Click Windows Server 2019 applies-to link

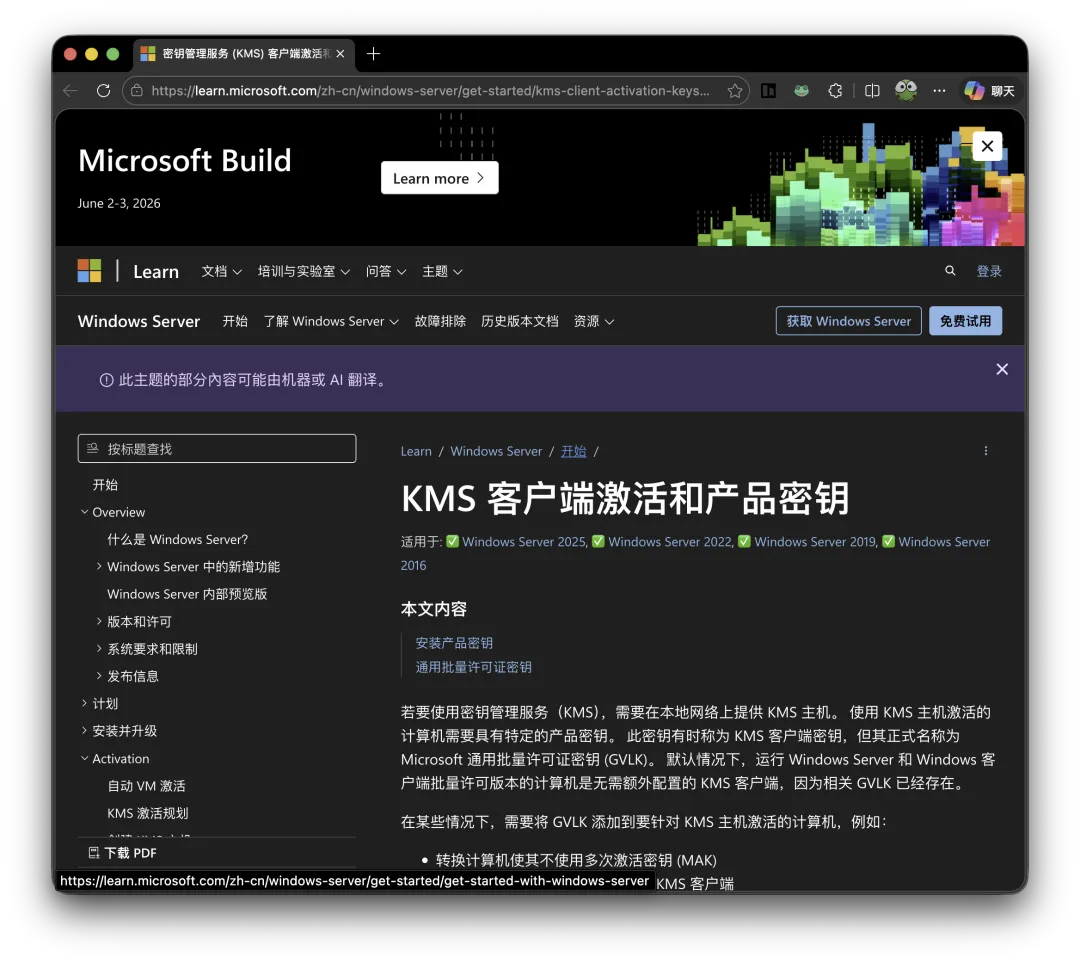tap(815, 541)
